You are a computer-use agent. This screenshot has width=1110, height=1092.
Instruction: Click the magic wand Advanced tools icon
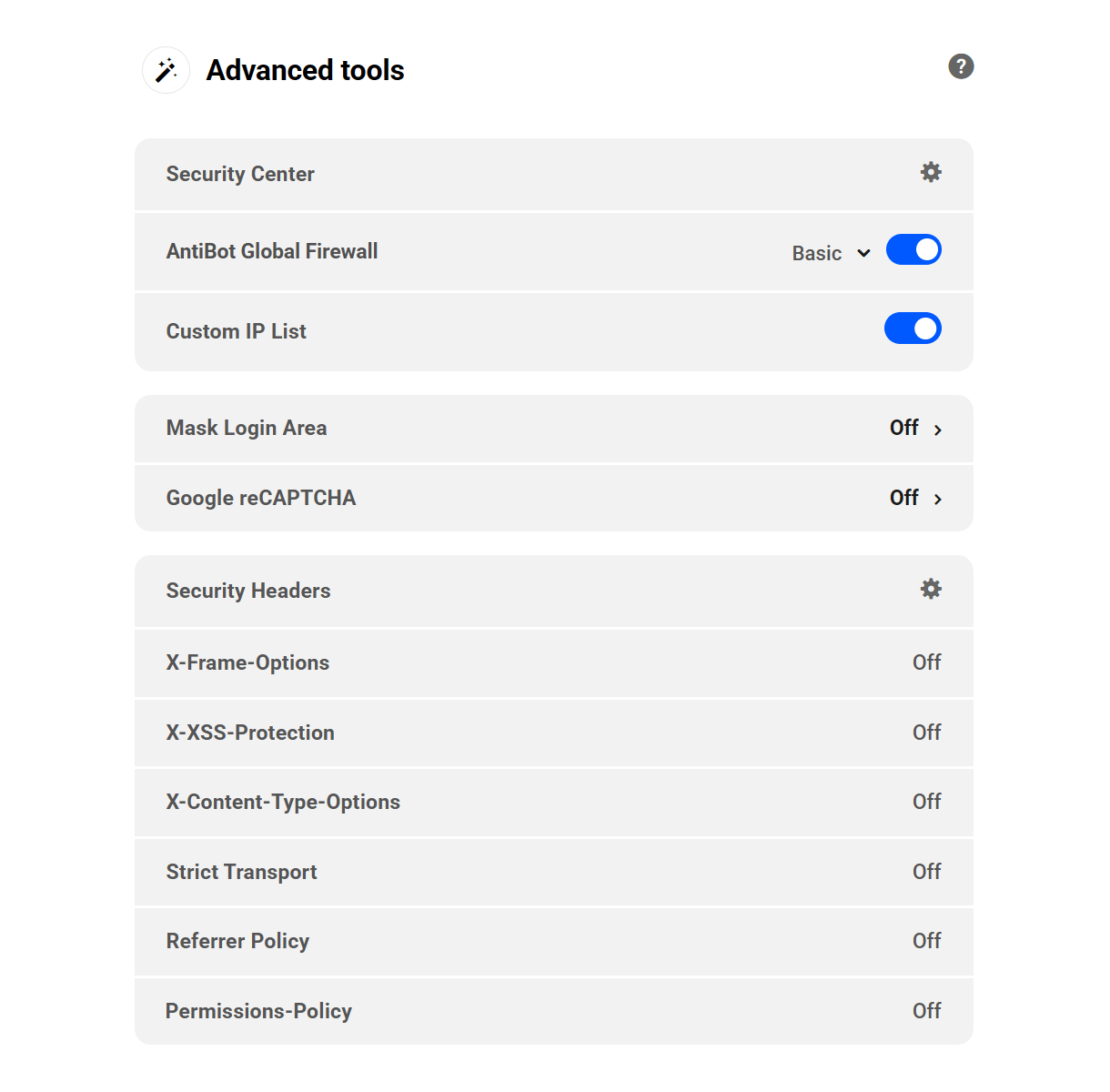pyautogui.click(x=166, y=70)
